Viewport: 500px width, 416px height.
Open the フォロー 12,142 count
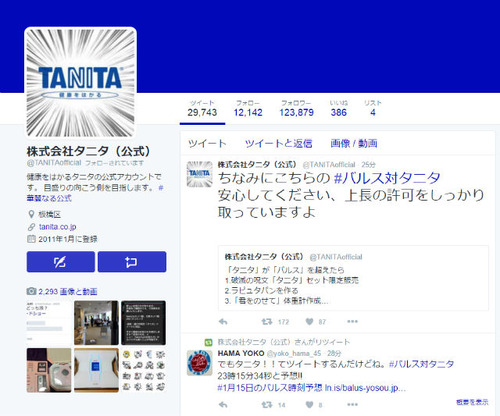coord(248,108)
